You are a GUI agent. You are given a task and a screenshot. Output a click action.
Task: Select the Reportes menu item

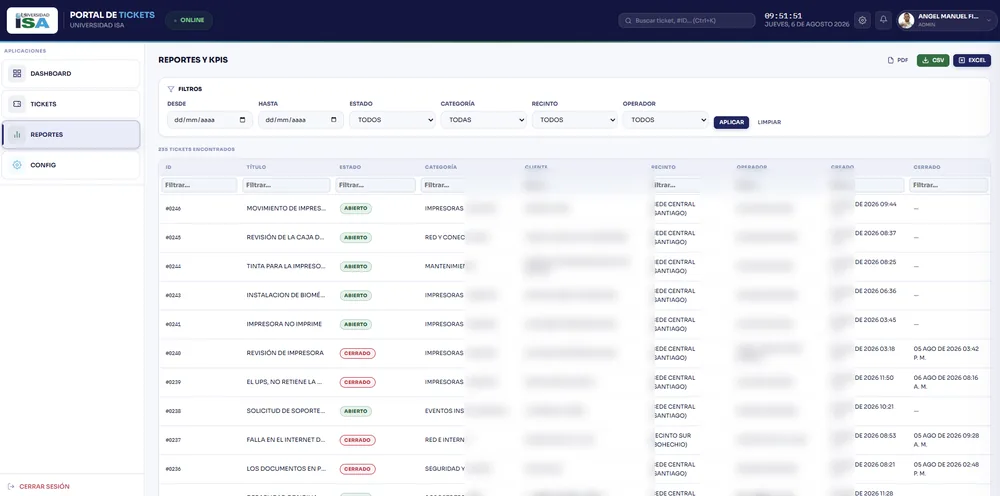[71, 135]
